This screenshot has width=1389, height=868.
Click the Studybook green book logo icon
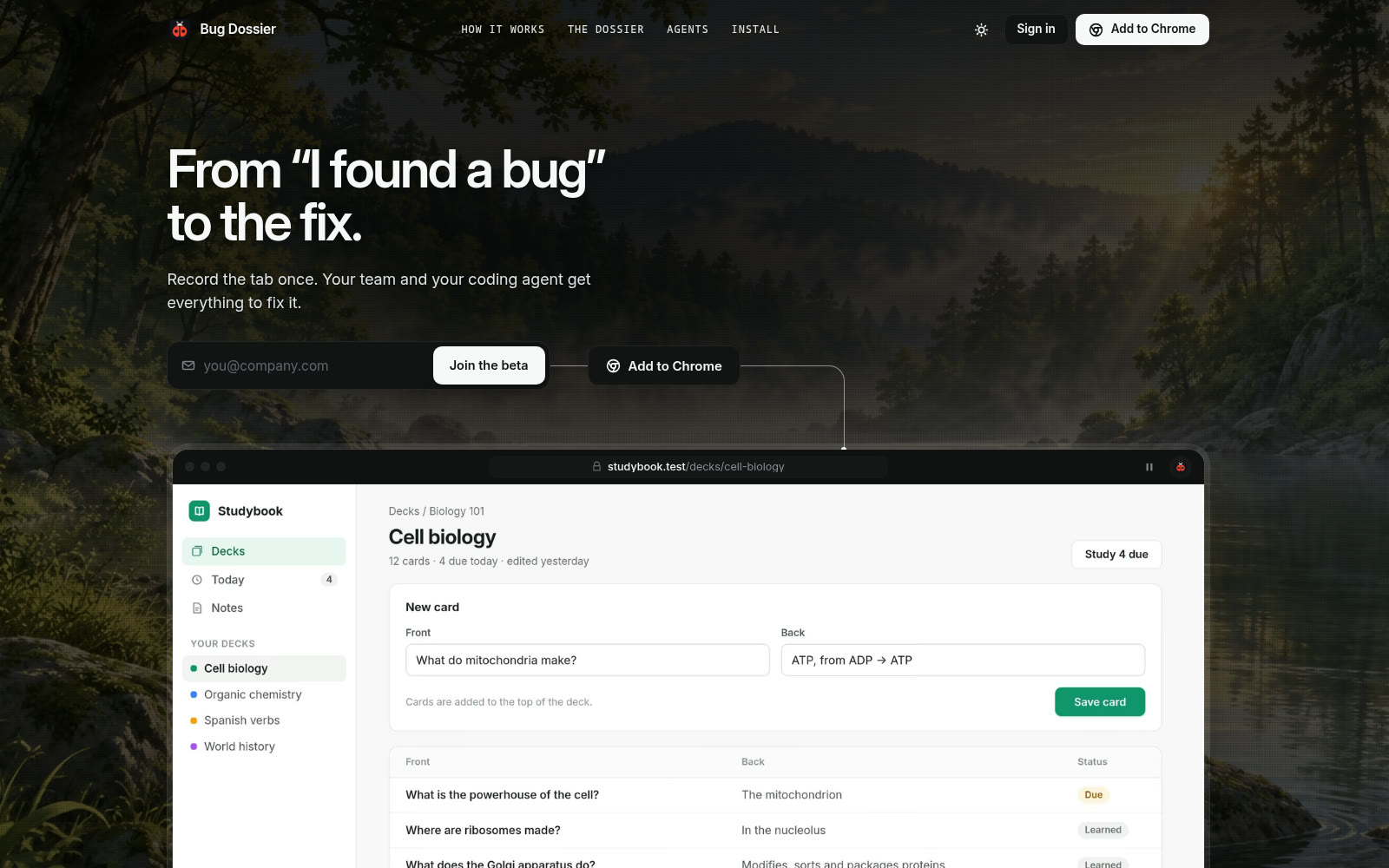[x=200, y=511]
